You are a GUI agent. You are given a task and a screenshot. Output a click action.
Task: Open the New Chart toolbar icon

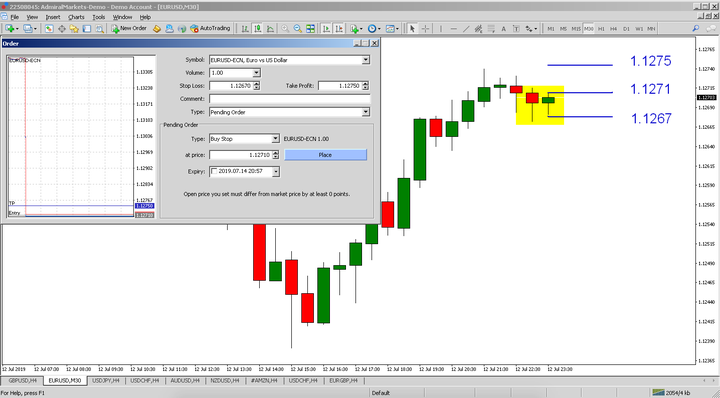(x=11, y=28)
